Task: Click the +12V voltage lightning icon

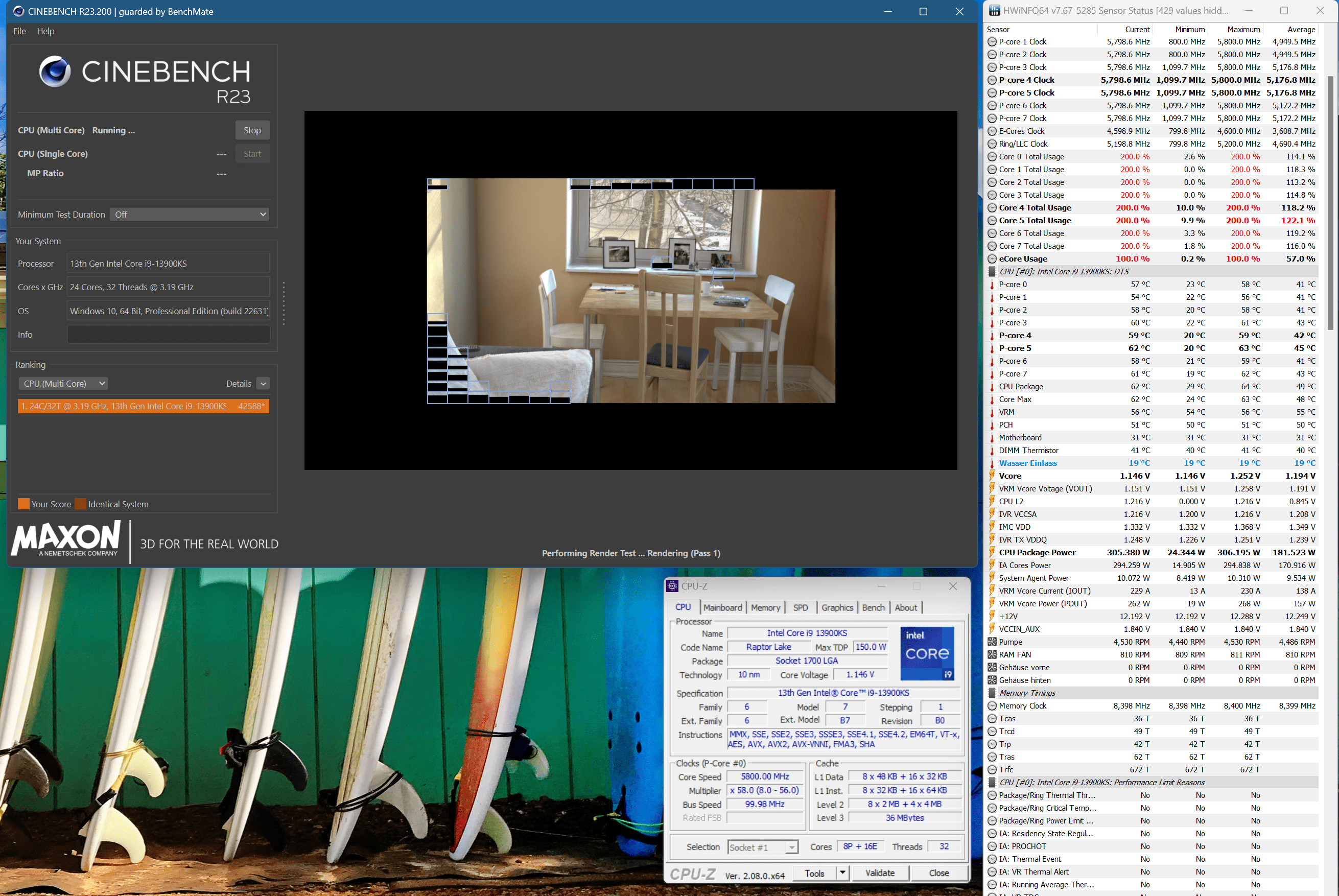Action: 992,616
